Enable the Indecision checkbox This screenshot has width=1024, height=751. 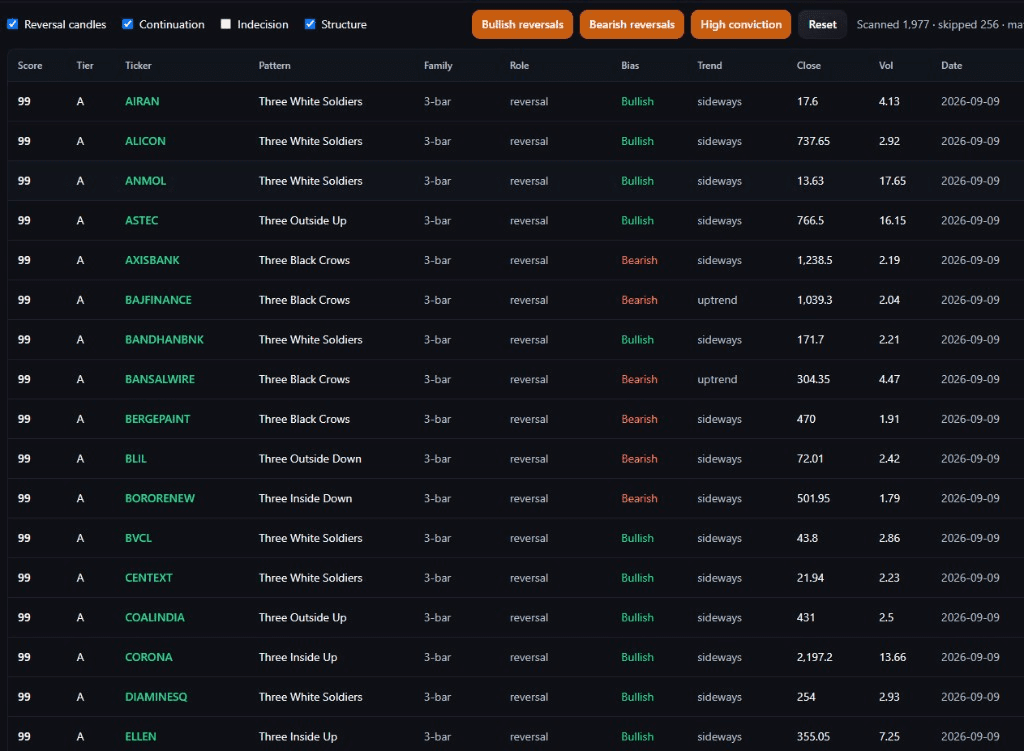[x=226, y=24]
